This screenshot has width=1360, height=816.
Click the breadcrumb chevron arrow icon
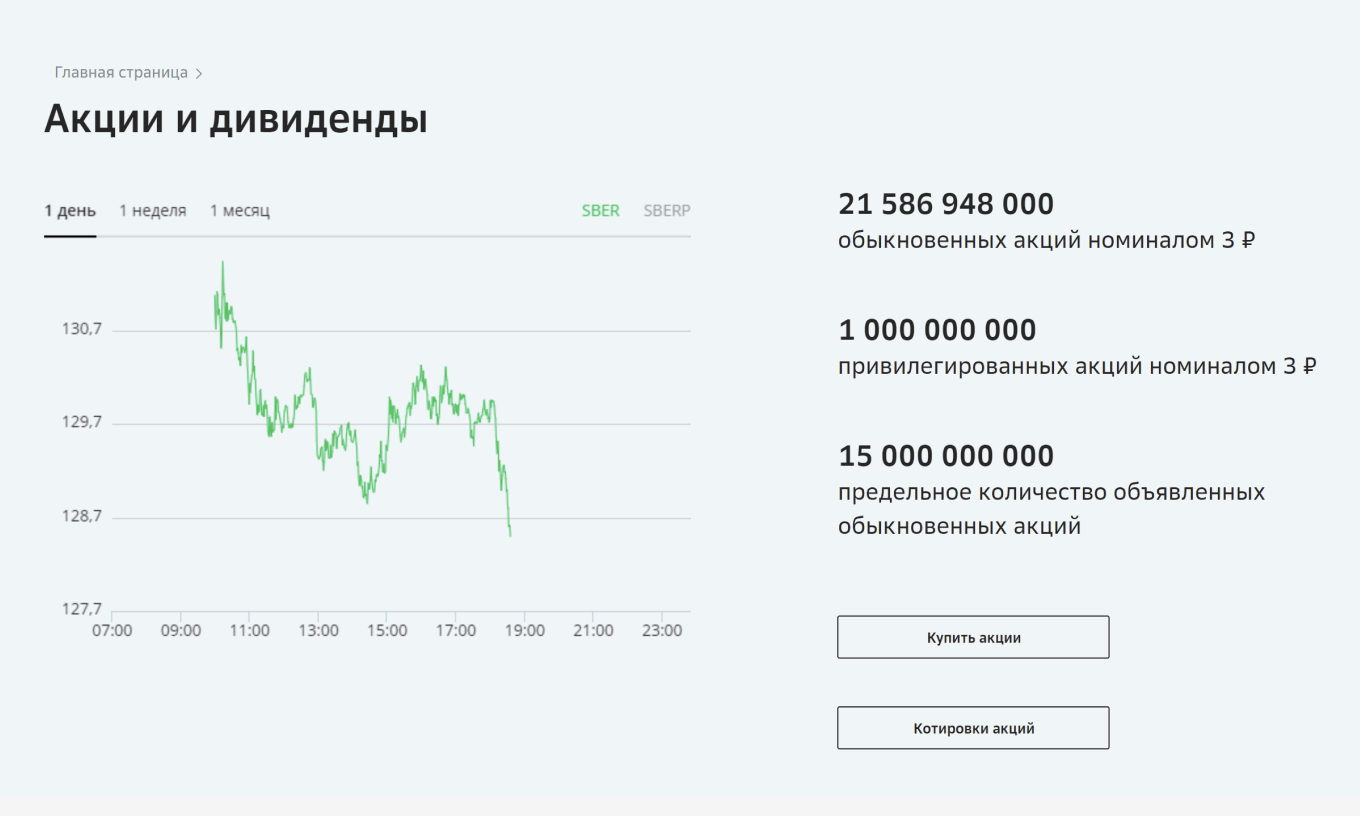[199, 74]
